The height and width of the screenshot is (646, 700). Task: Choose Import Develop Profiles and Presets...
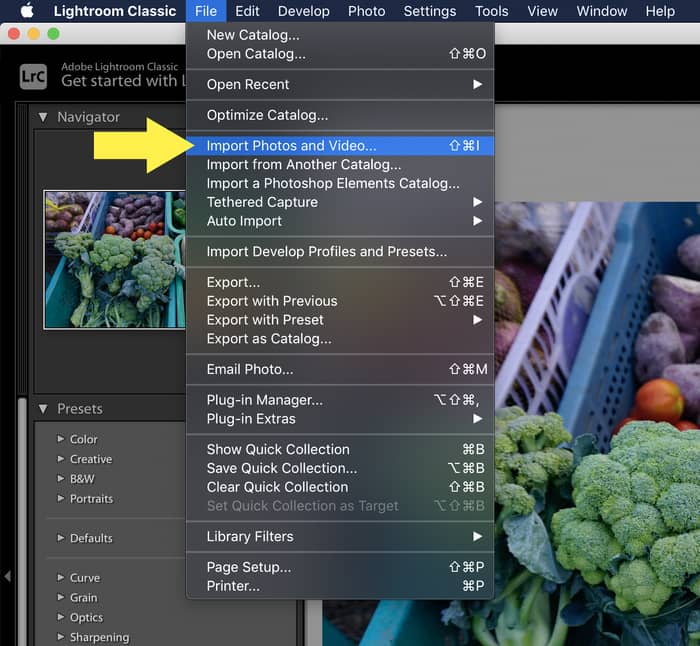[340, 252]
